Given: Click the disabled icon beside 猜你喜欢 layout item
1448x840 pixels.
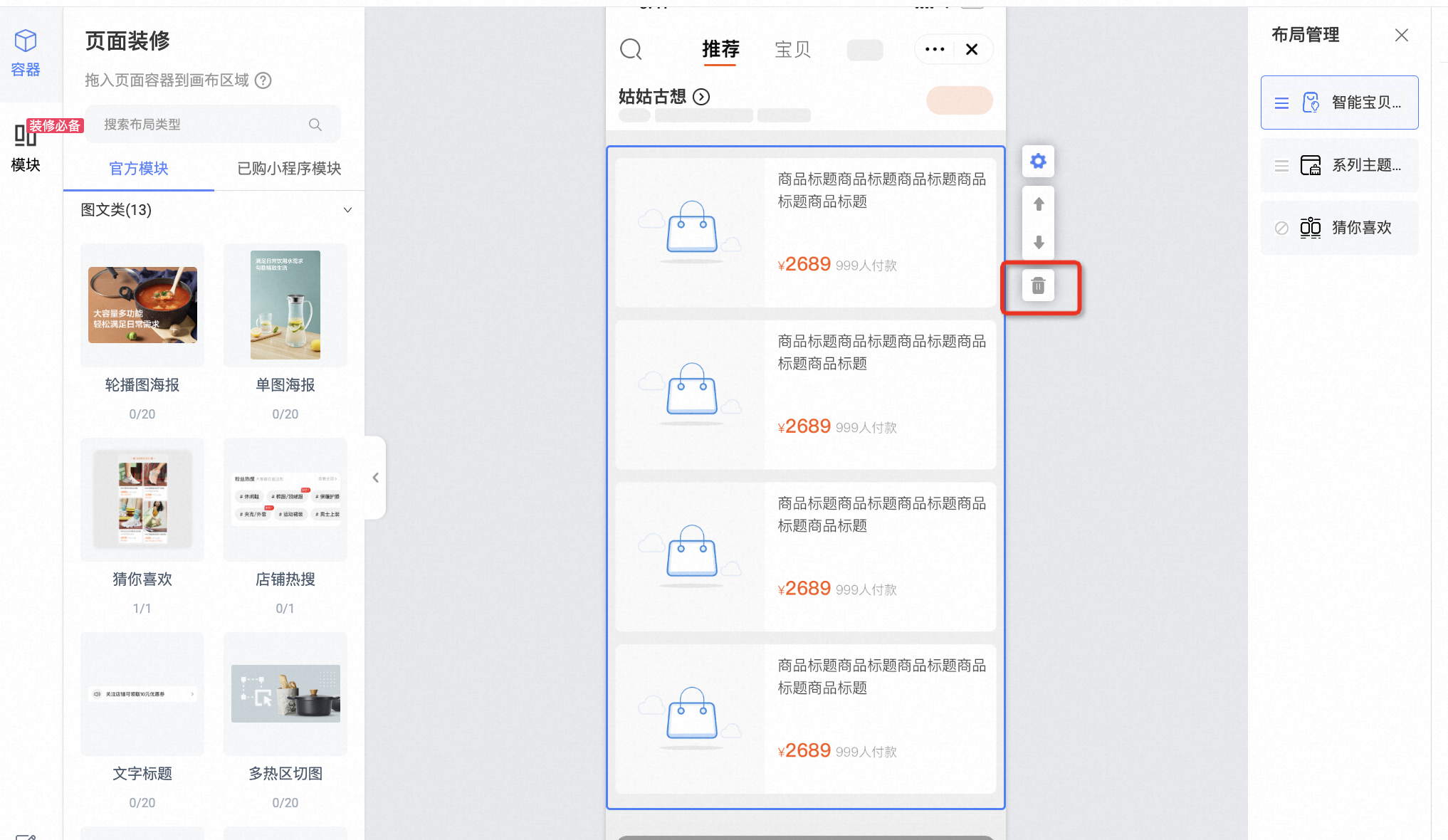Looking at the screenshot, I should click(1281, 228).
